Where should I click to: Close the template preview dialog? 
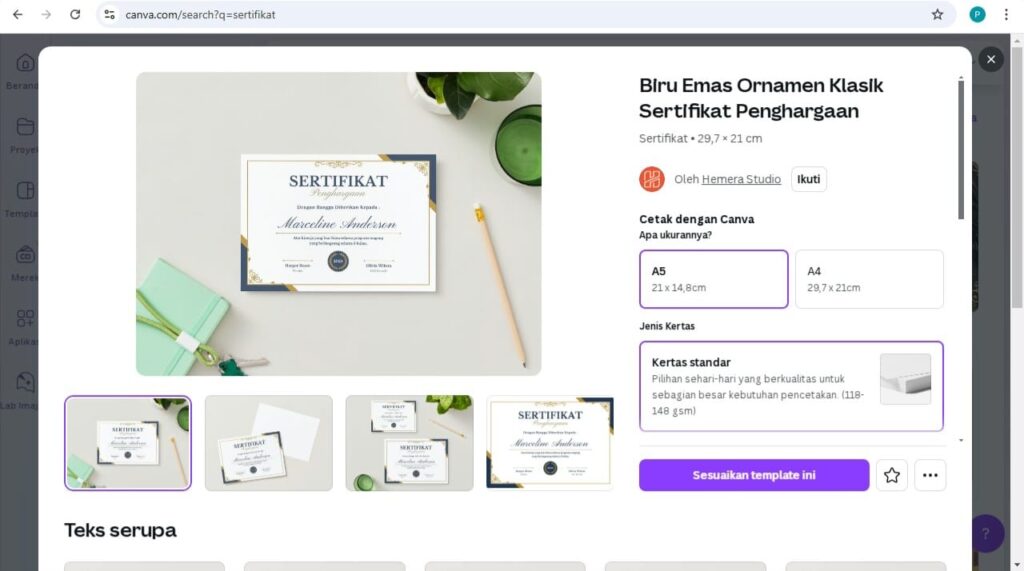pos(991,59)
